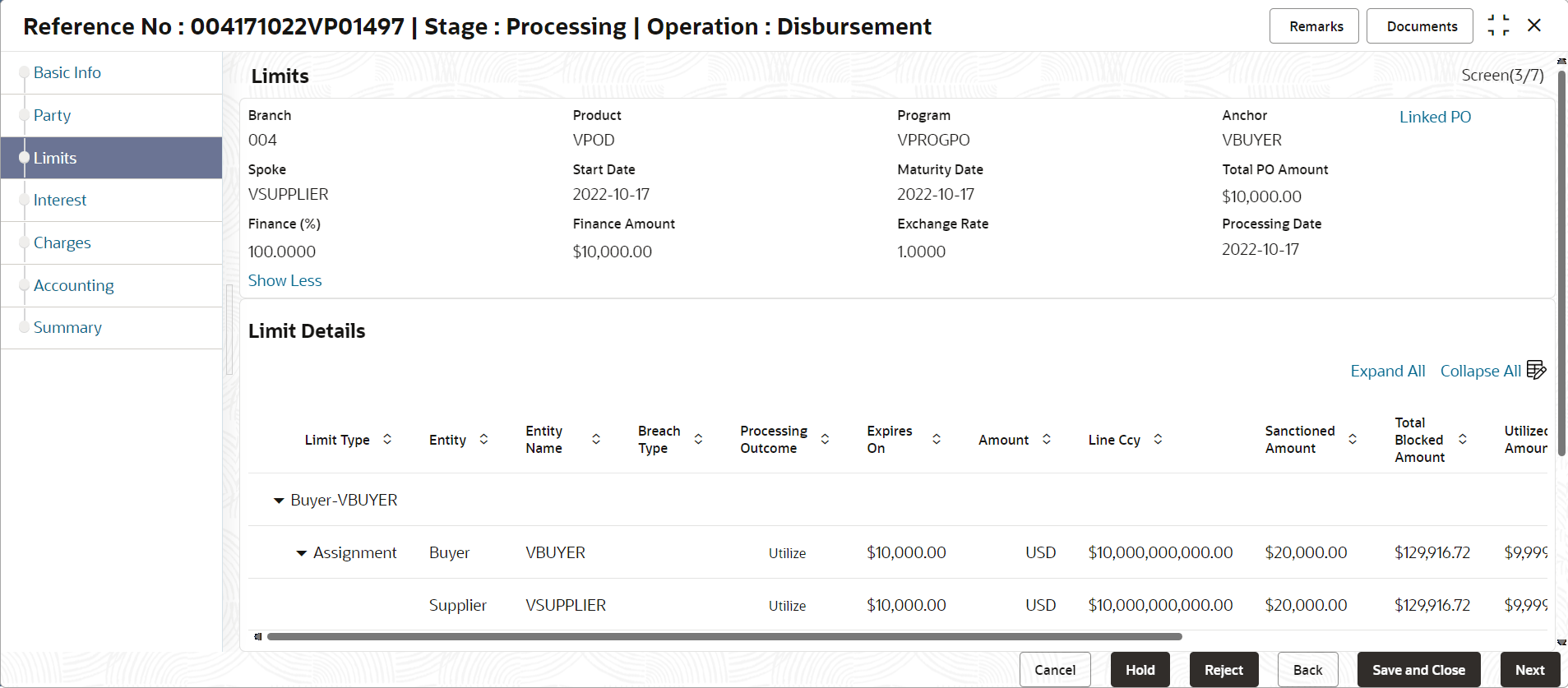
Task: Open the Remarks dialog
Action: click(1314, 26)
